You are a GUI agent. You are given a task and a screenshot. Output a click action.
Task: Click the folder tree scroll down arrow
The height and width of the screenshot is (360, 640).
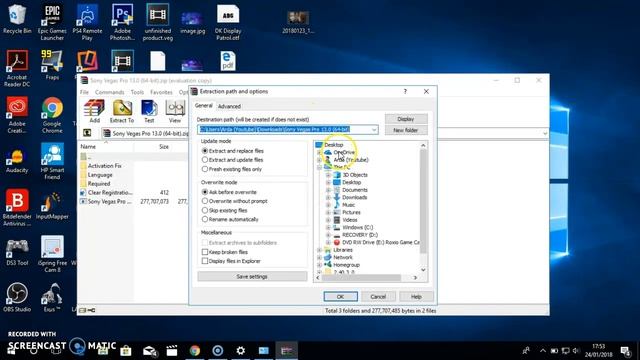423,270
